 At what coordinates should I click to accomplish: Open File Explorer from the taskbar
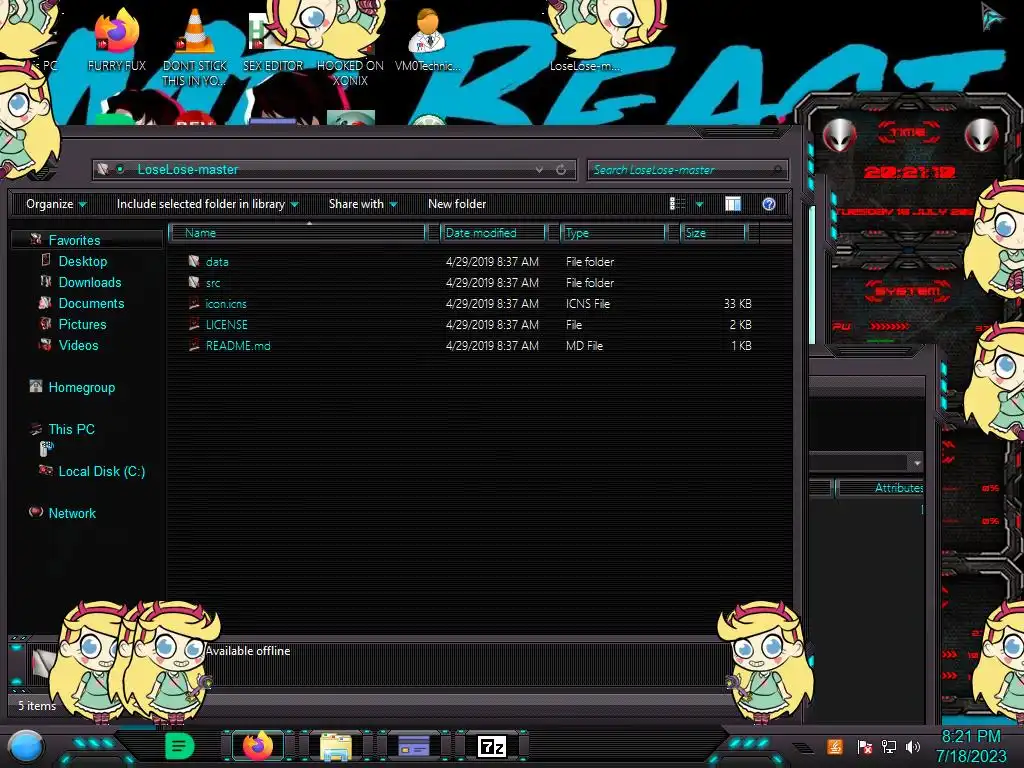coord(336,746)
